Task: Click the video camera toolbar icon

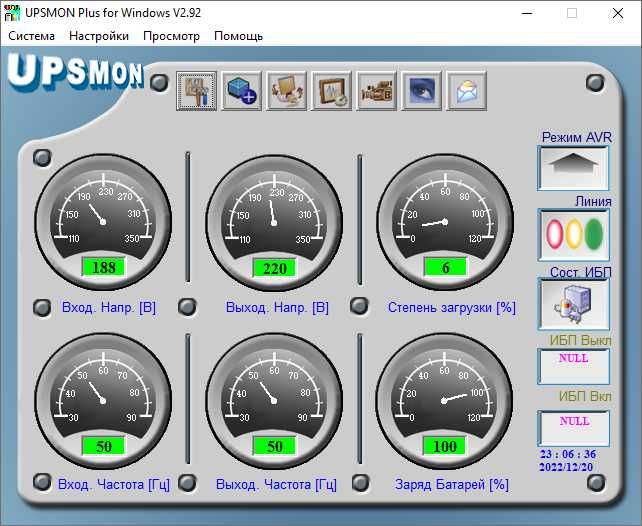Action: point(377,91)
